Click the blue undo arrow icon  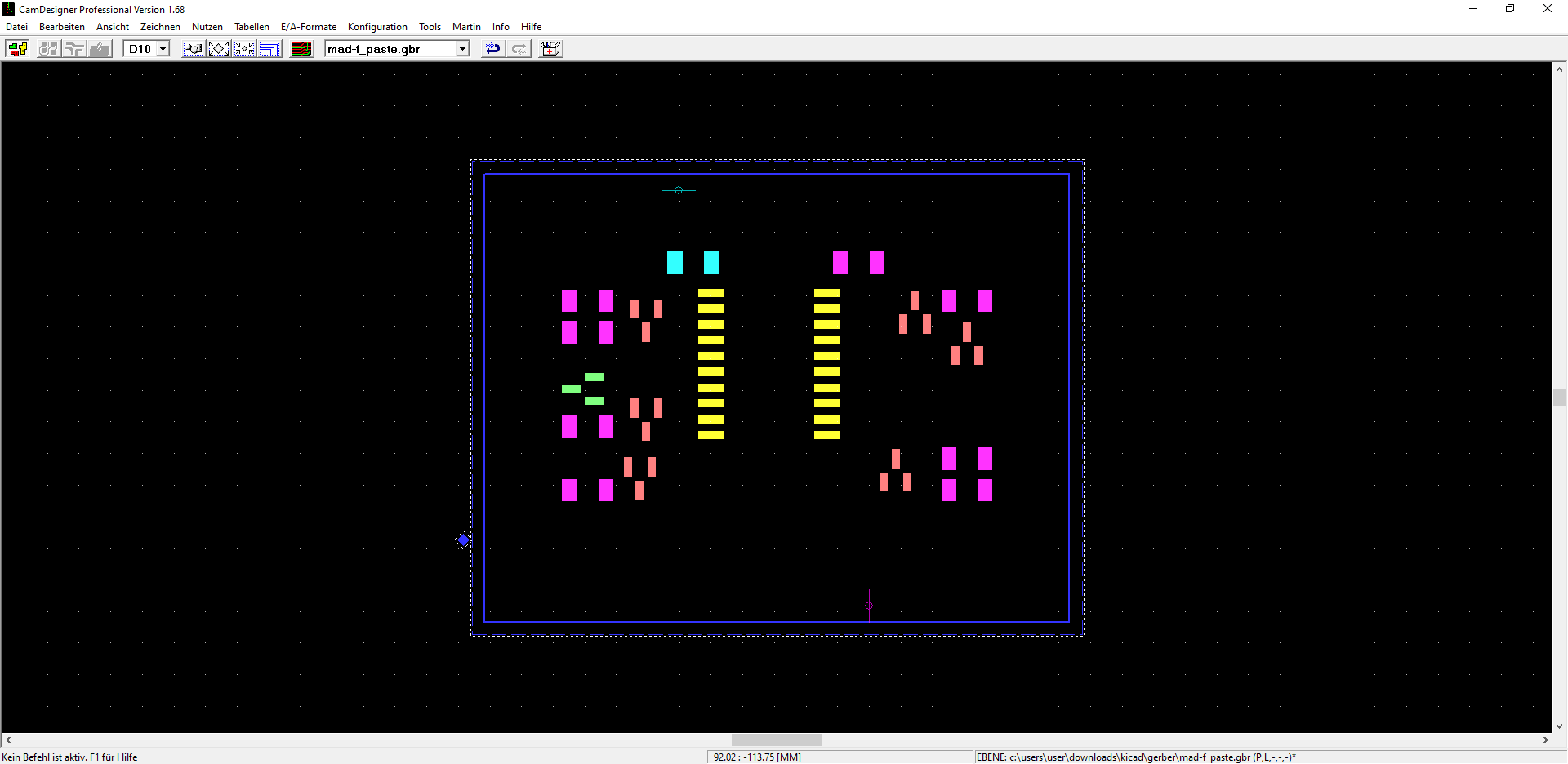492,49
